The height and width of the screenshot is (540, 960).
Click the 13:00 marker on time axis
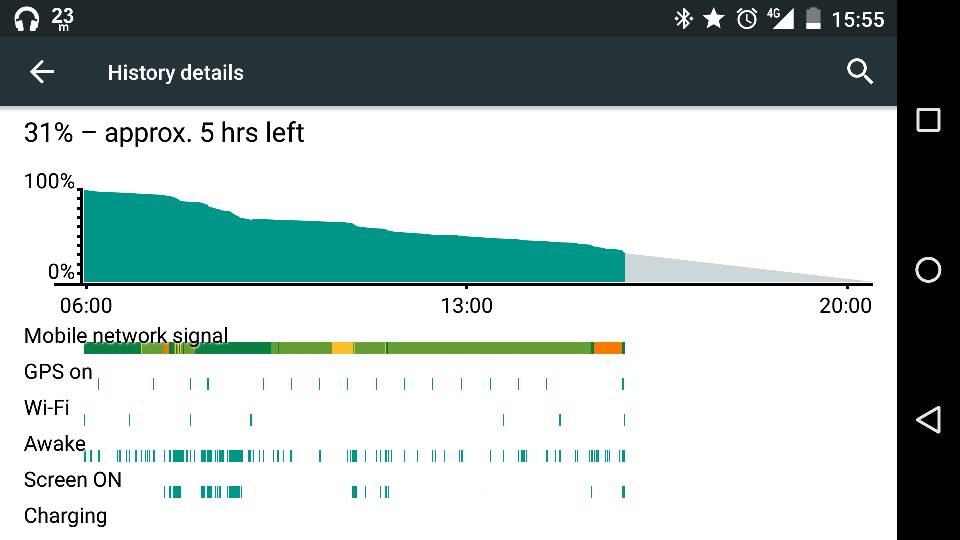467,306
